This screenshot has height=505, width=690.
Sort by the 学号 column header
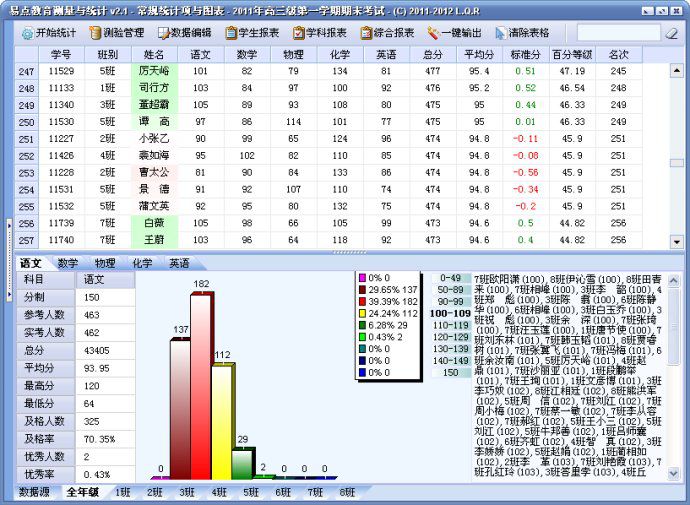[61, 55]
